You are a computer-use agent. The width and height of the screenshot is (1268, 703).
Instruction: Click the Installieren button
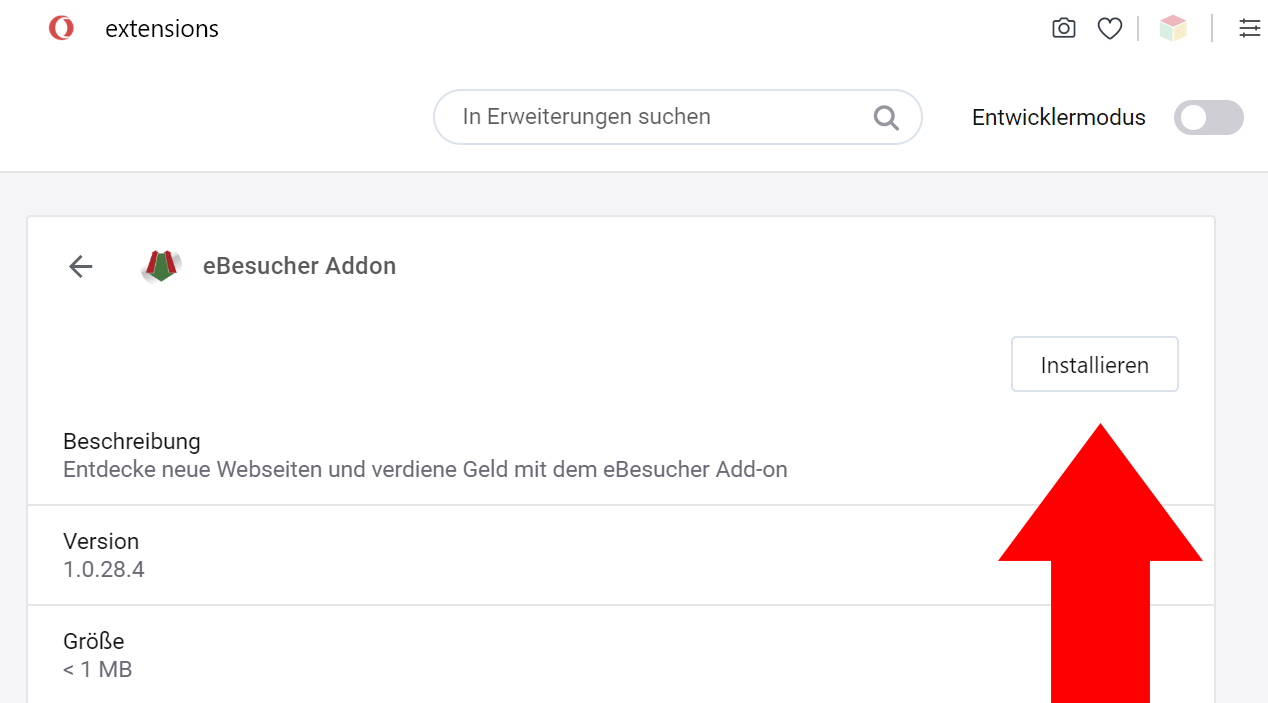coord(1095,364)
